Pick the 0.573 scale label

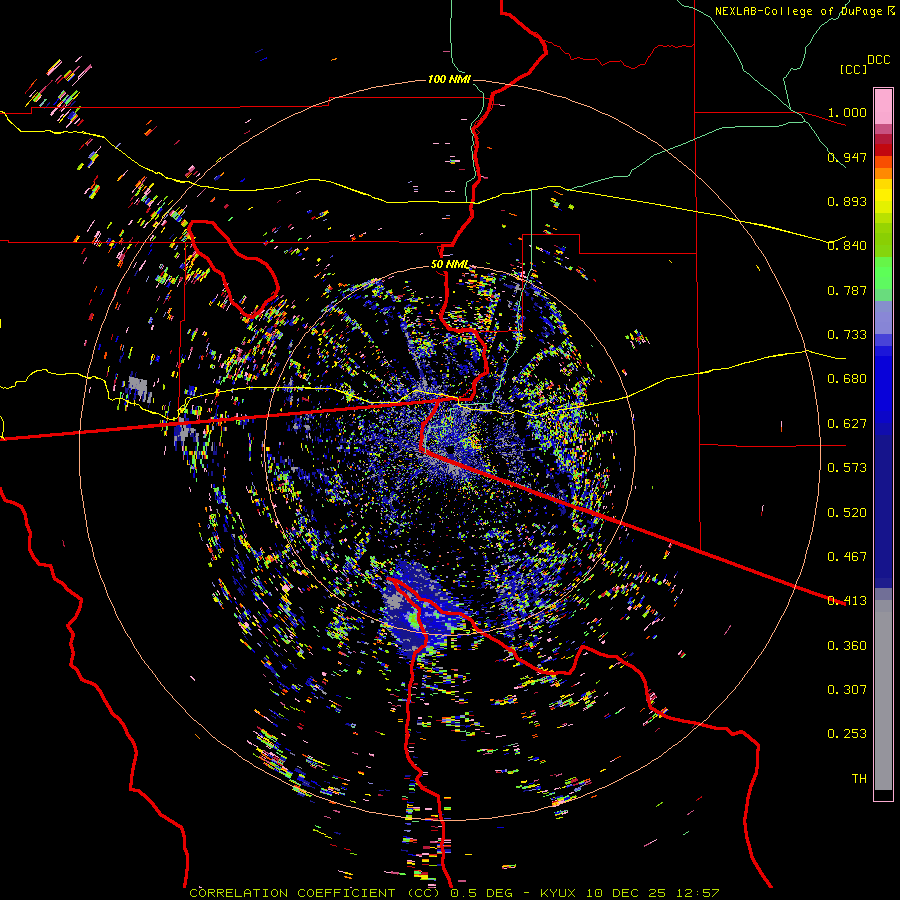847,468
